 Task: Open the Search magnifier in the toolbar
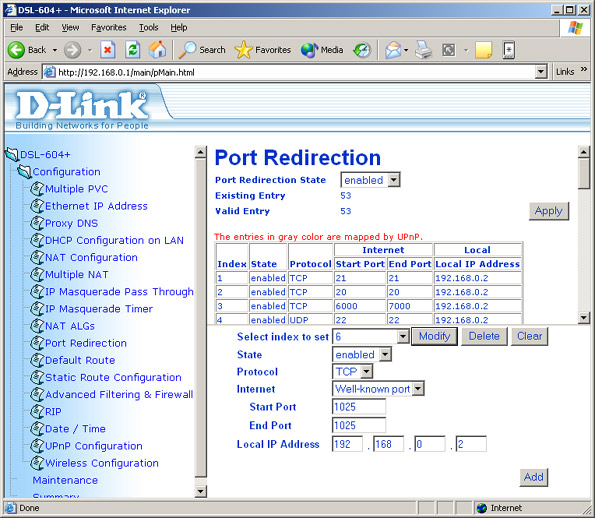coord(202,50)
